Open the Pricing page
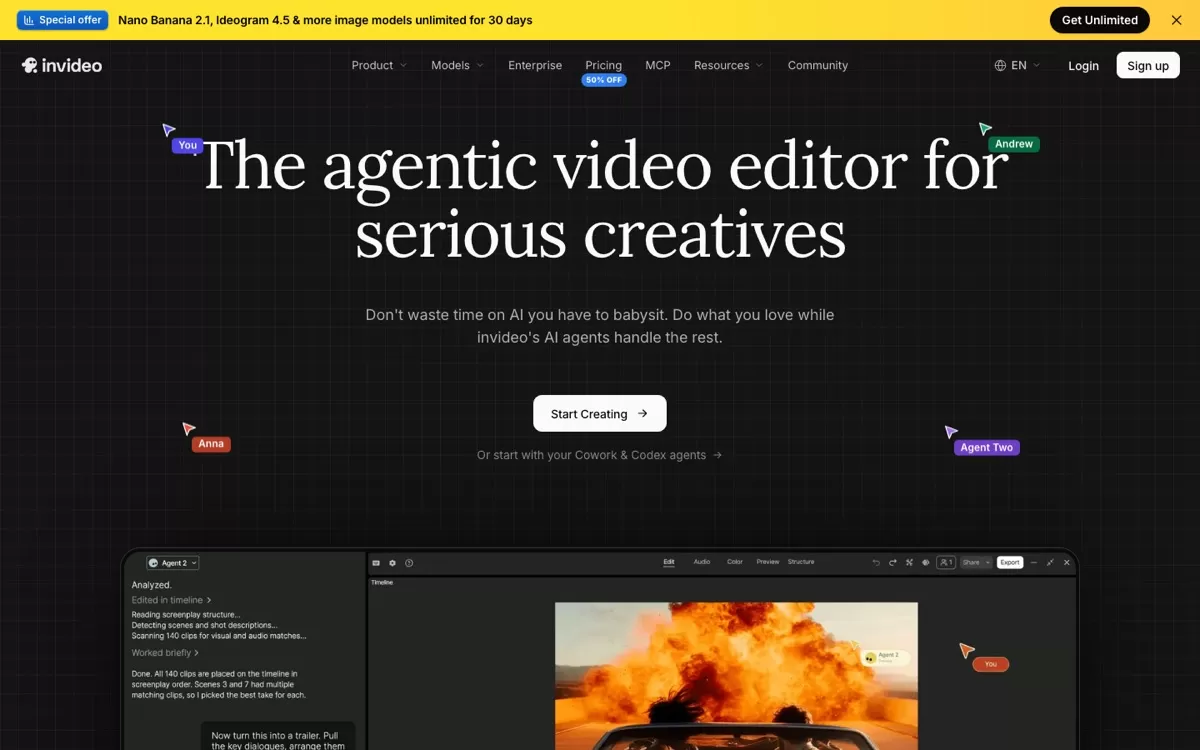This screenshot has height=750, width=1200. (603, 65)
